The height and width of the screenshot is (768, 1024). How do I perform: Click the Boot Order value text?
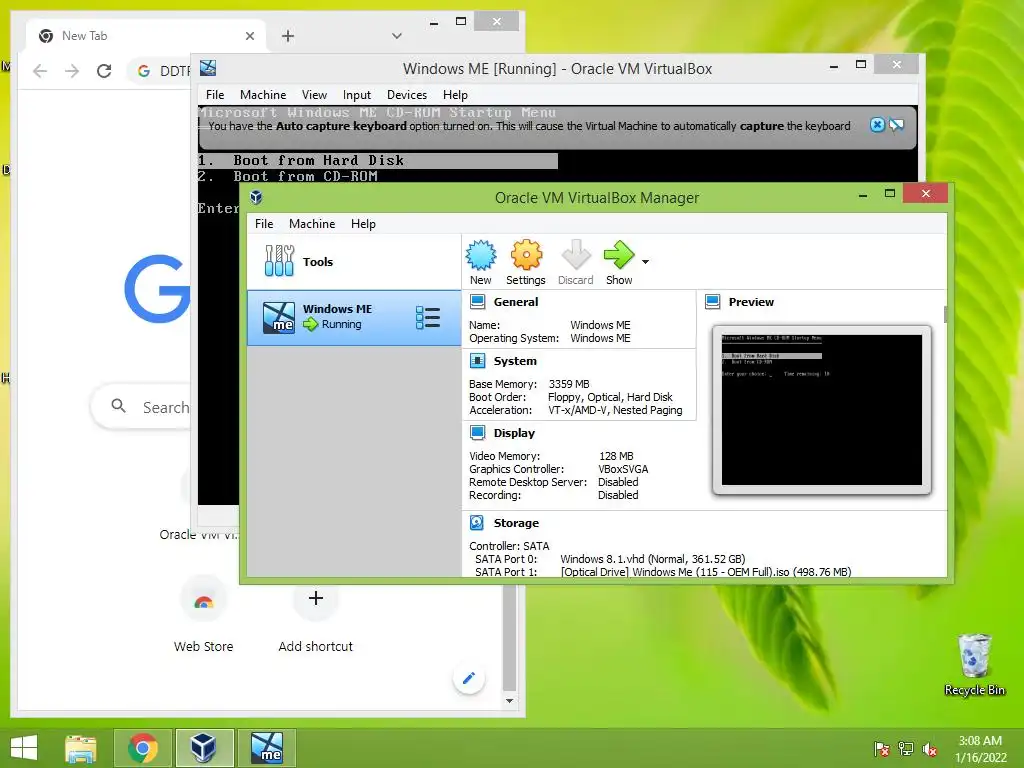click(x=610, y=397)
